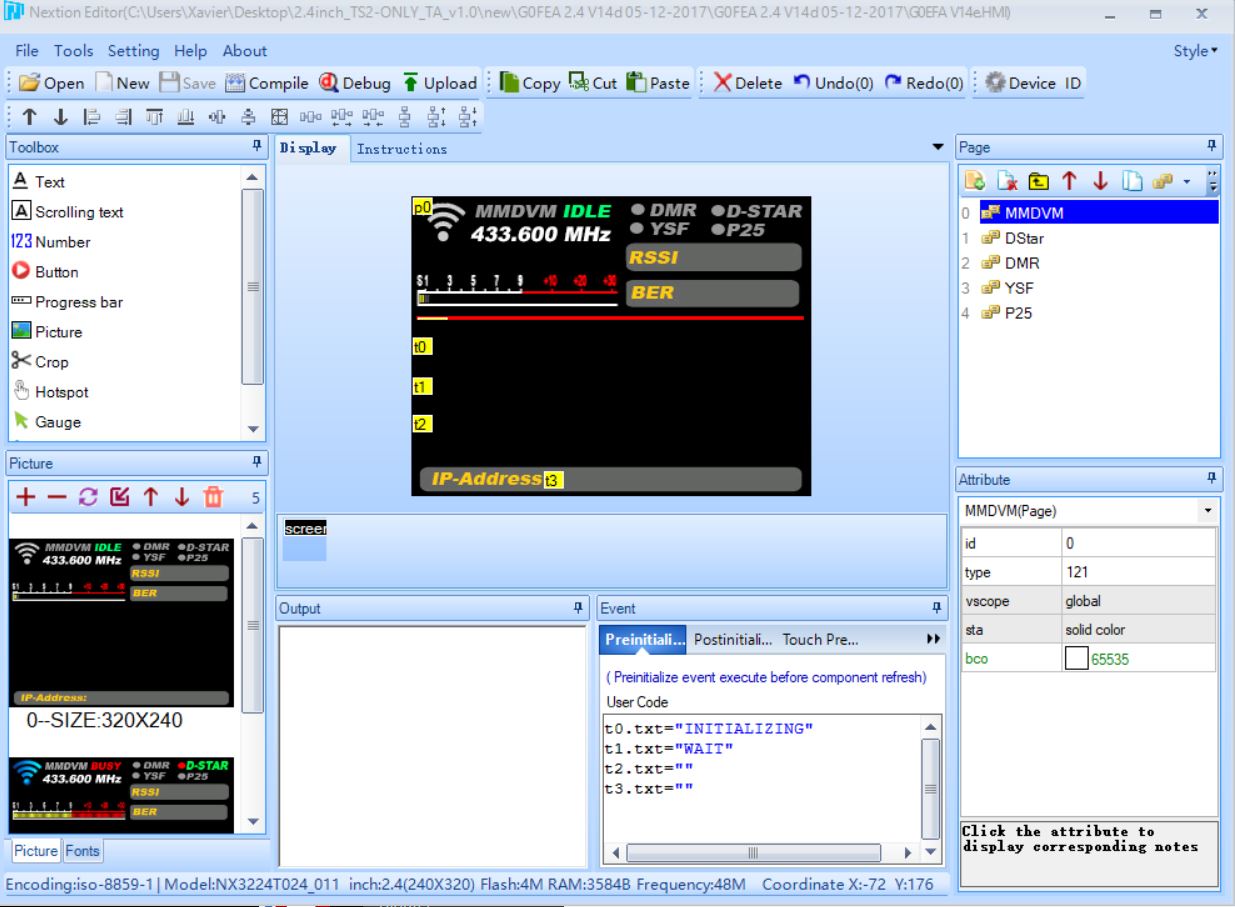Screen dimensions: 1235x907
Task: Expand the display area tab dropdown arrow
Action: click(x=938, y=148)
